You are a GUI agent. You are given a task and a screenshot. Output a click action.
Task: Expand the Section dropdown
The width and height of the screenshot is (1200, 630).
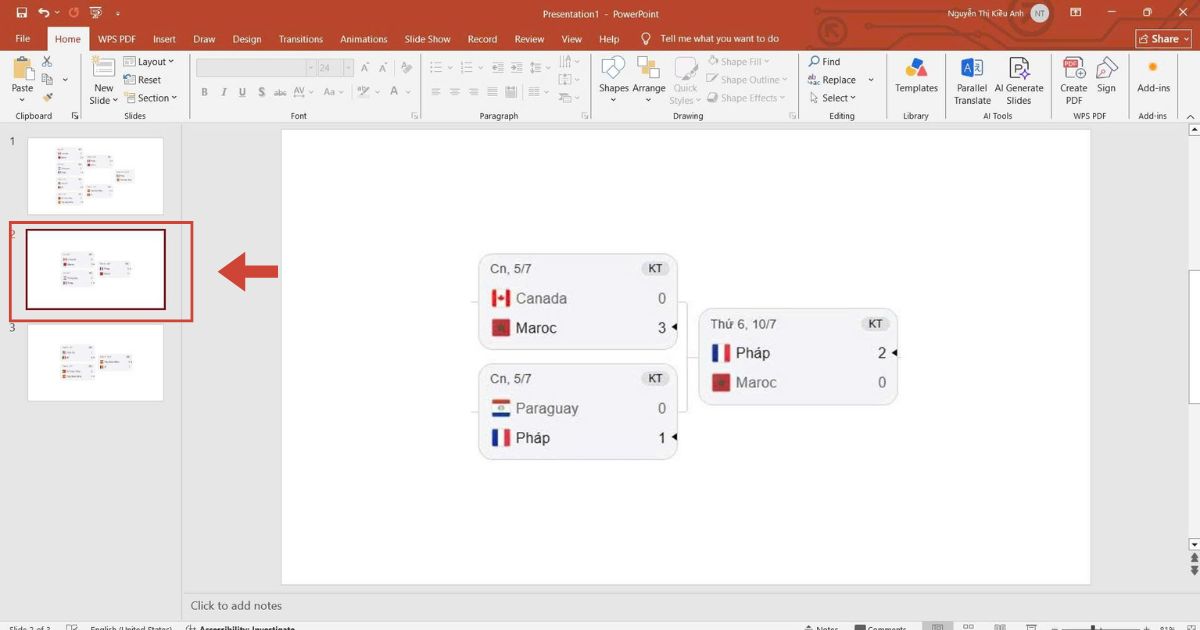[151, 98]
